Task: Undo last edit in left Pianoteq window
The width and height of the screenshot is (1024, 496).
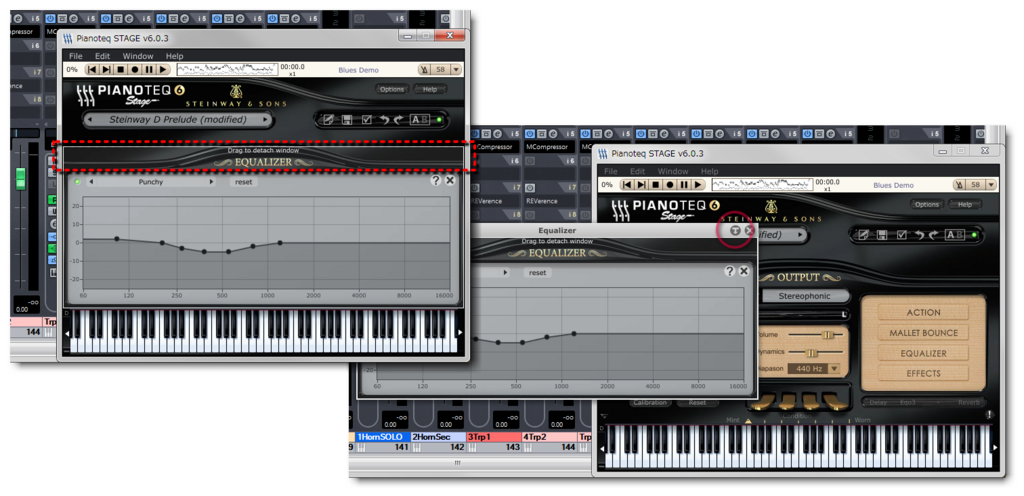Action: click(x=385, y=119)
